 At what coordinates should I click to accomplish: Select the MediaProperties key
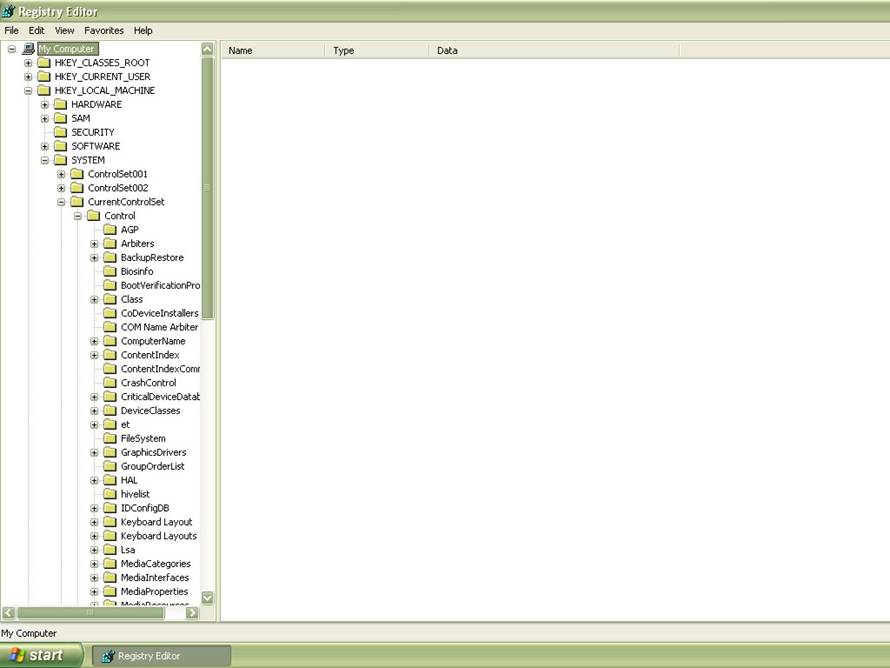[x=154, y=591]
